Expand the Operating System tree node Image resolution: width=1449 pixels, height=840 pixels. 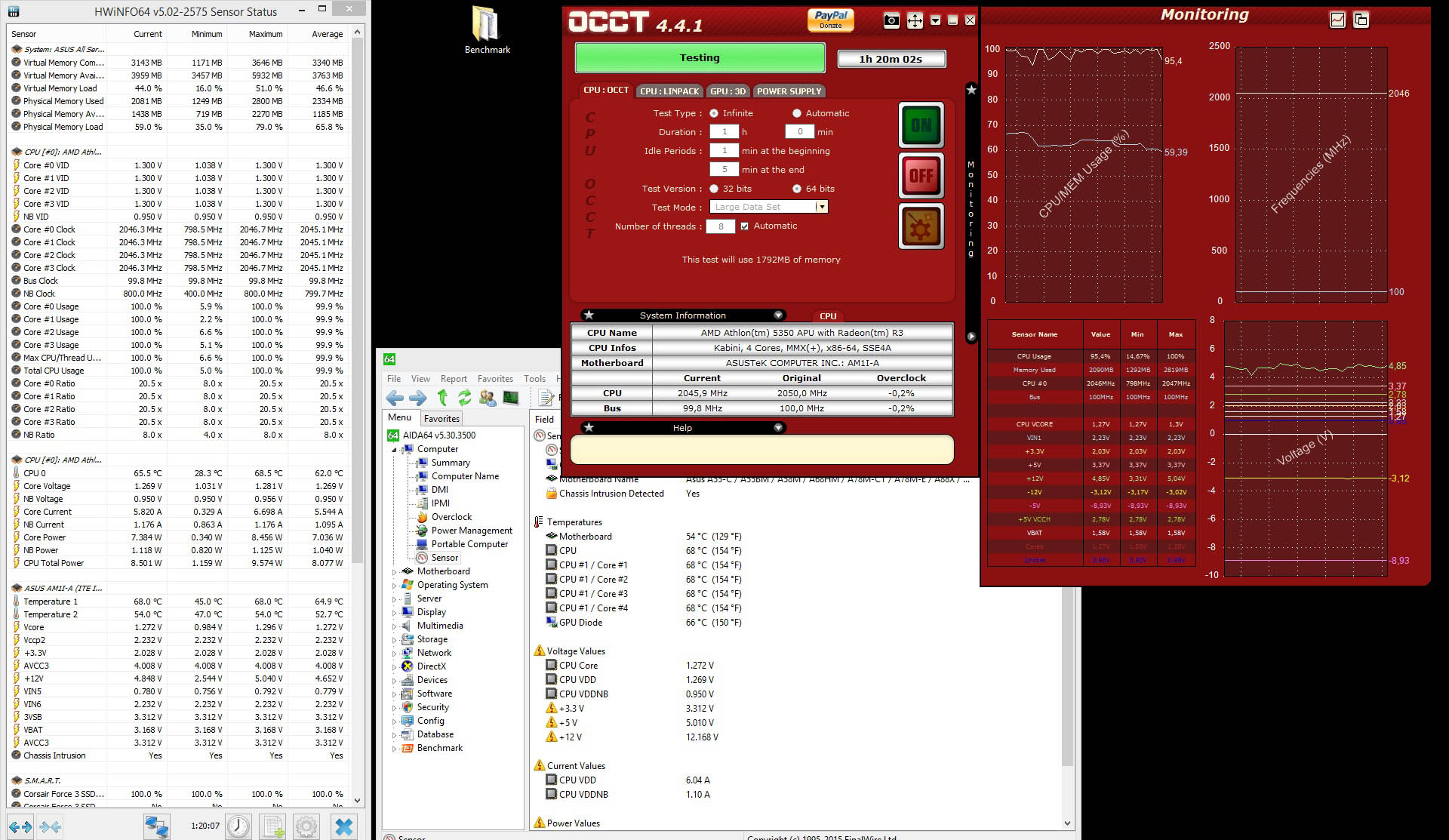click(394, 586)
